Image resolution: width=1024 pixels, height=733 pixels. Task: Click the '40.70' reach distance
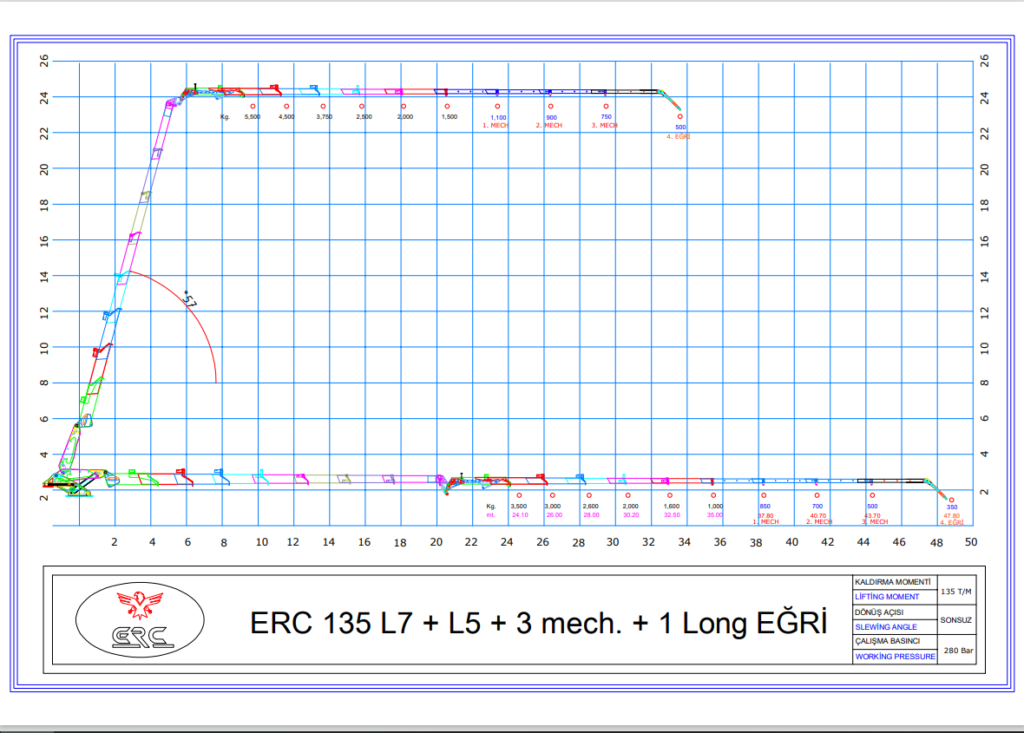818,515
